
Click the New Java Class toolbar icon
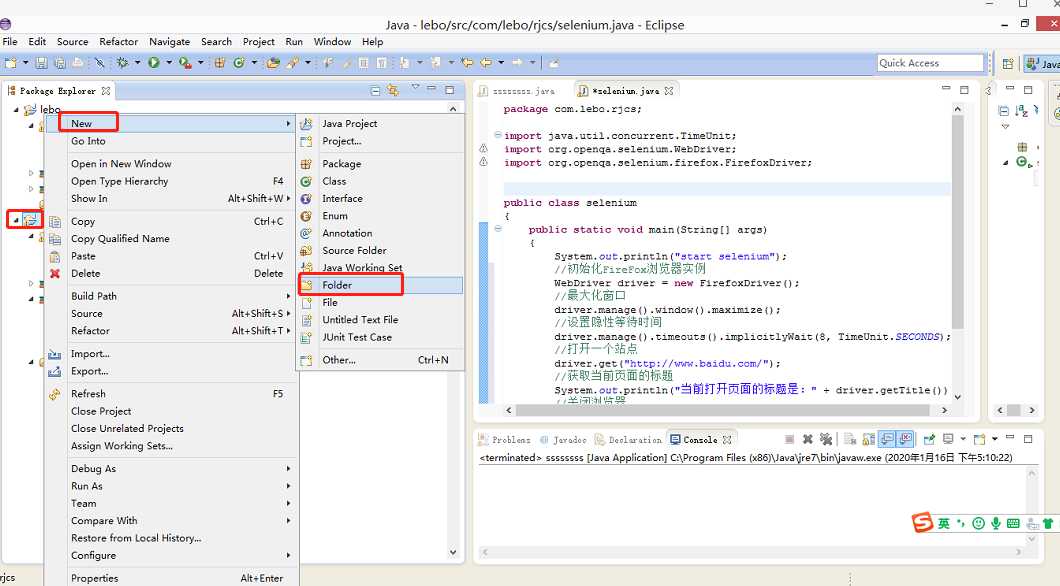pyautogui.click(x=239, y=63)
